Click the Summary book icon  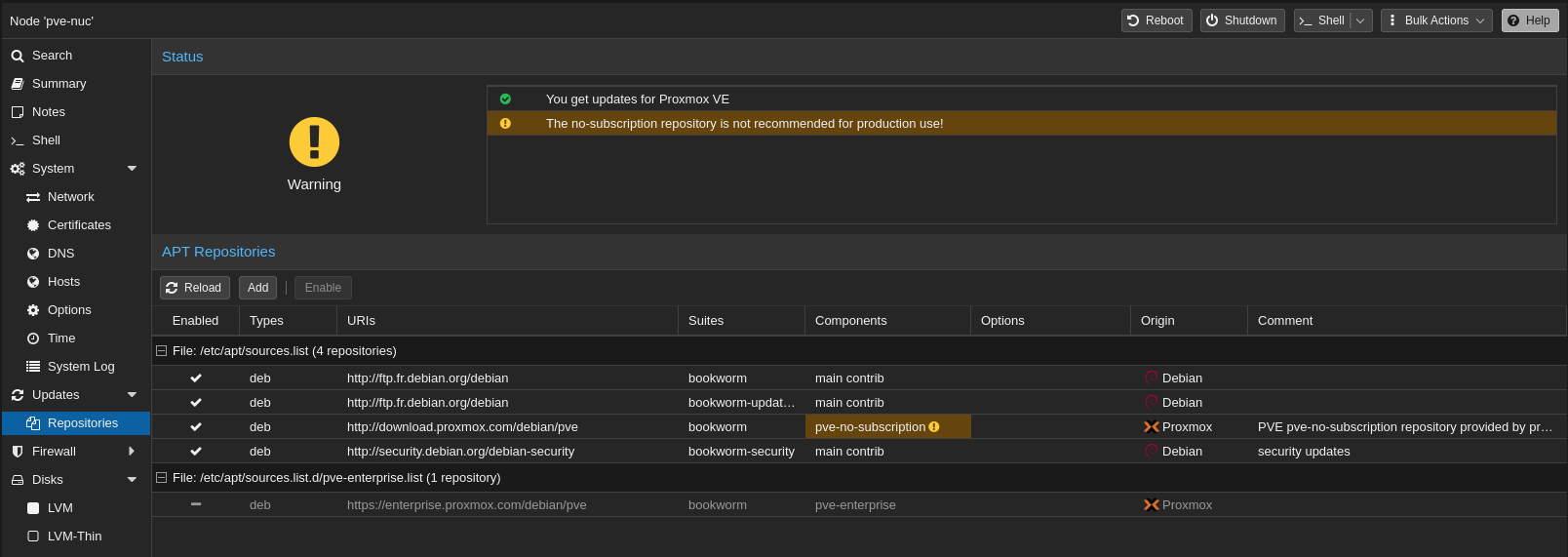click(18, 84)
